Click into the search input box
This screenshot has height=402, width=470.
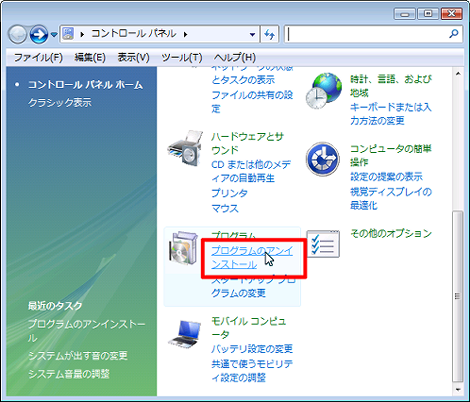(x=367, y=34)
